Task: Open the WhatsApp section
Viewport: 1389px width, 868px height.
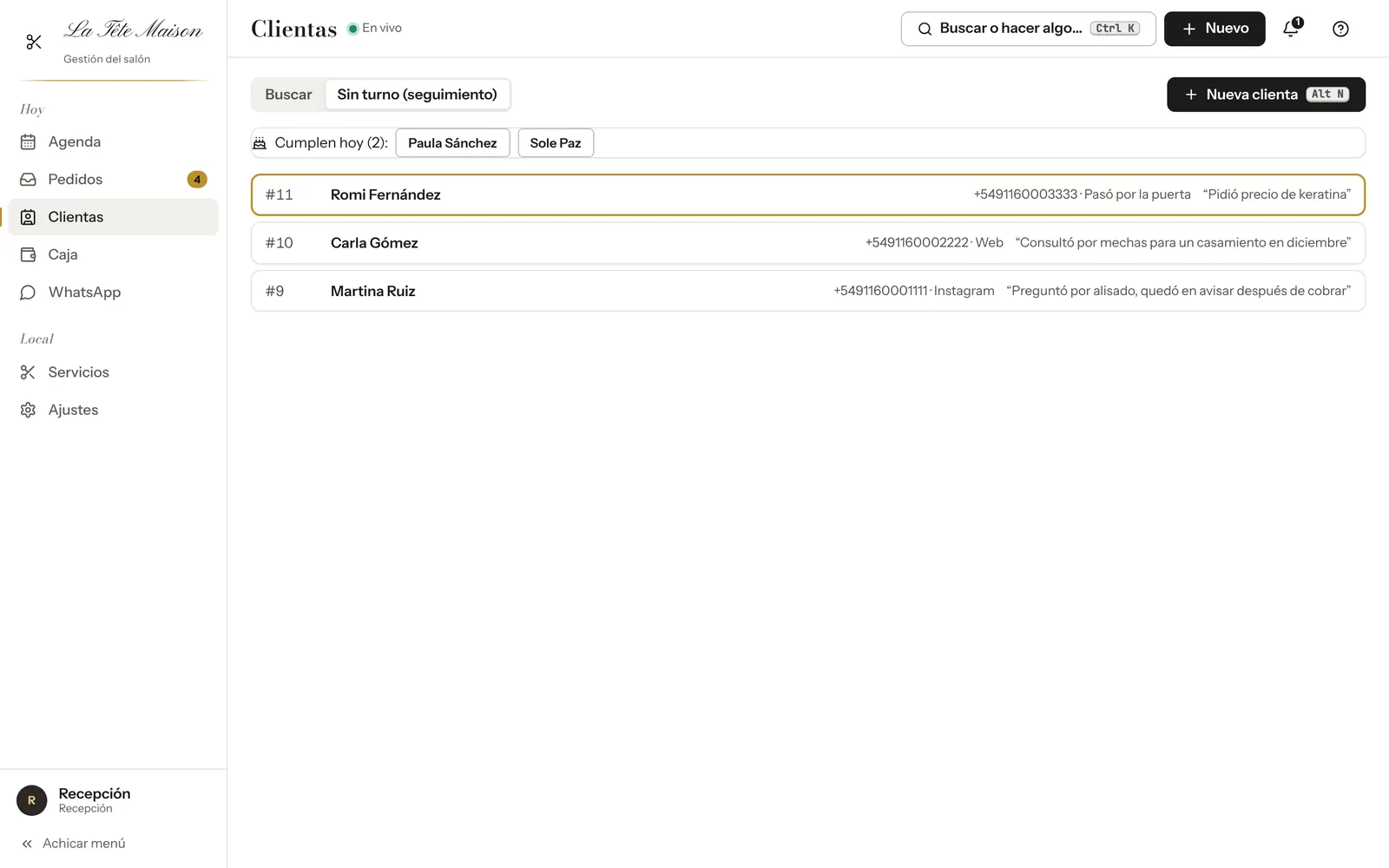Action: [113, 293]
